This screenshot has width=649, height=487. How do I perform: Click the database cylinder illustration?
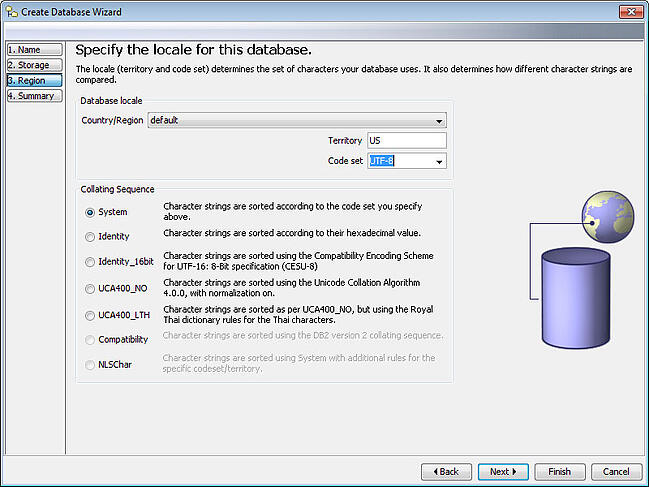point(576,298)
